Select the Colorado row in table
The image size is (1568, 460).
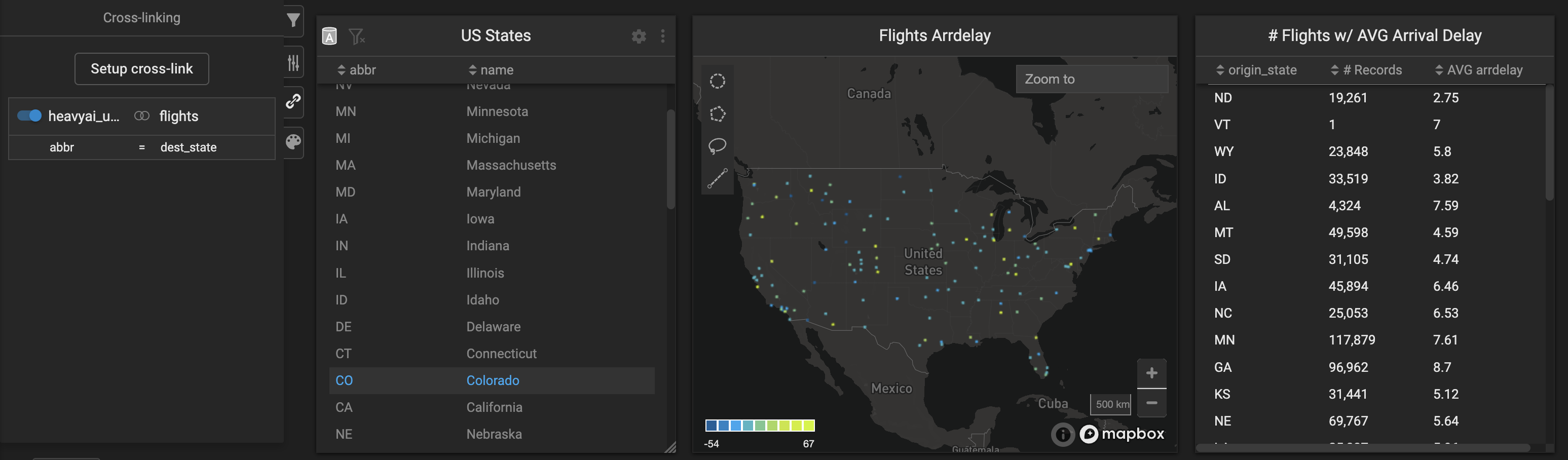(492, 380)
